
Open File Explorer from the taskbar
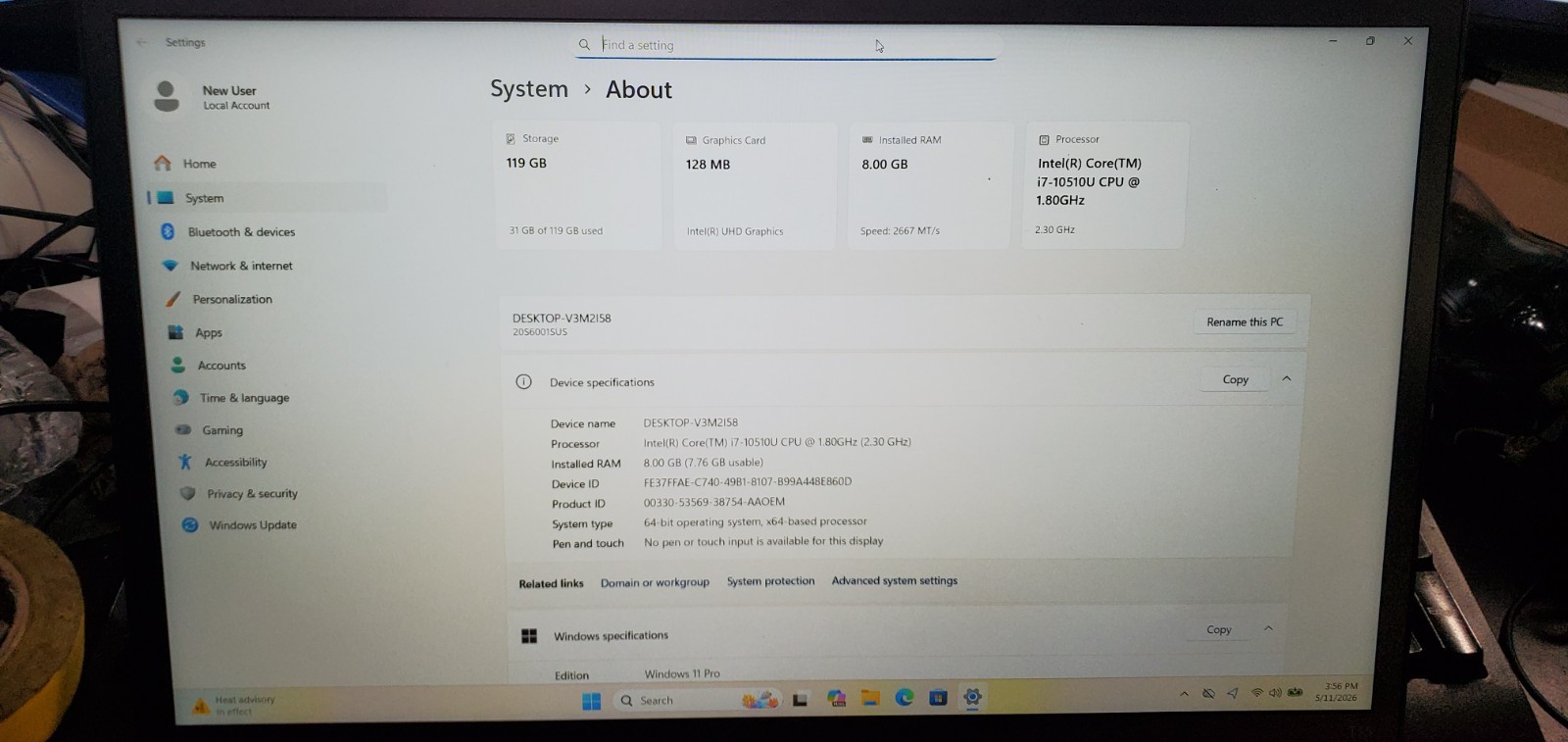(x=870, y=698)
